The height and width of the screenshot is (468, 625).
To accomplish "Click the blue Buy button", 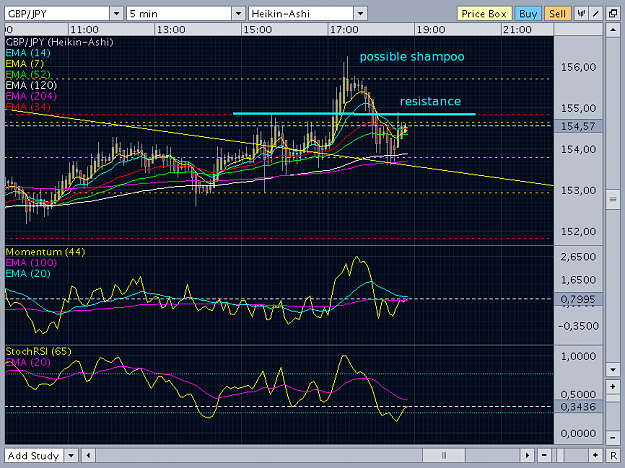I will [528, 14].
